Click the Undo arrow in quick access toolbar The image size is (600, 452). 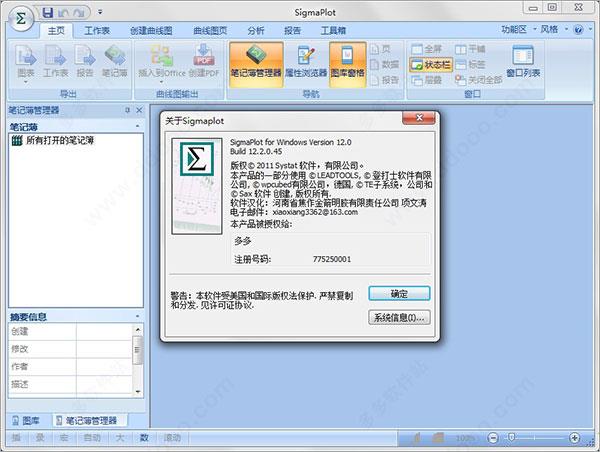coord(63,13)
